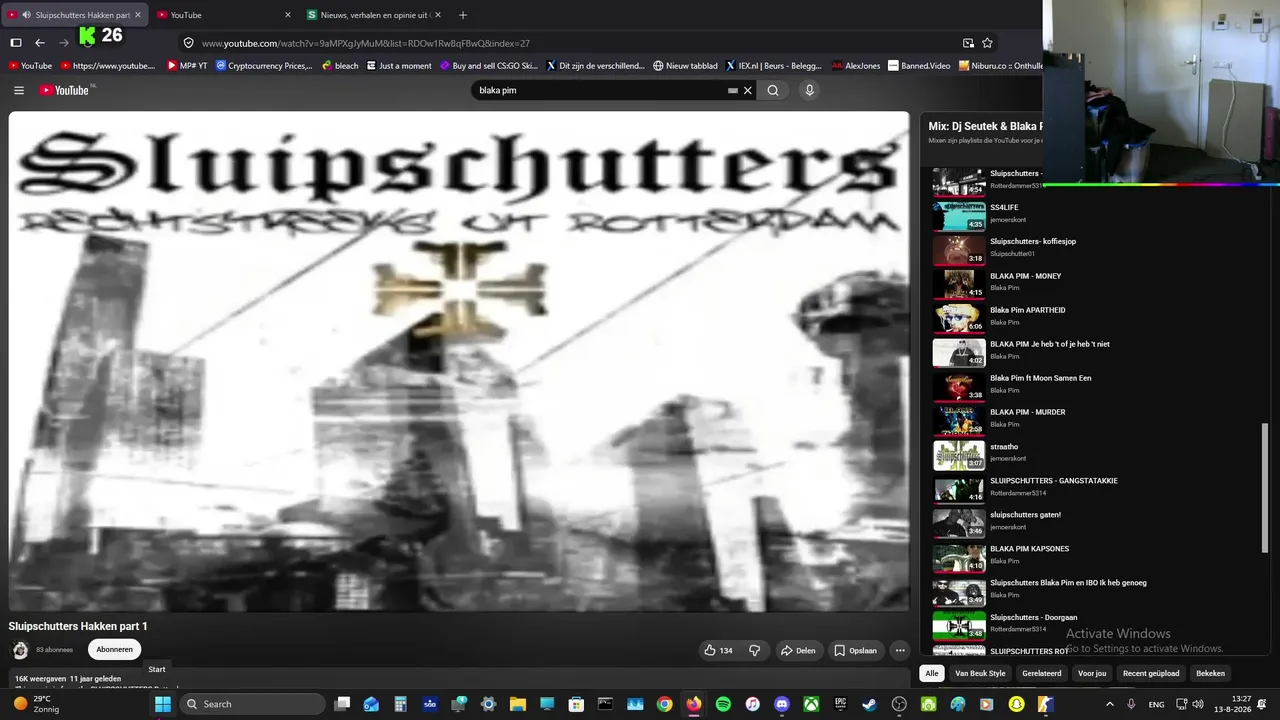Click the browser address bar URL
The image size is (1280, 720).
tap(366, 43)
